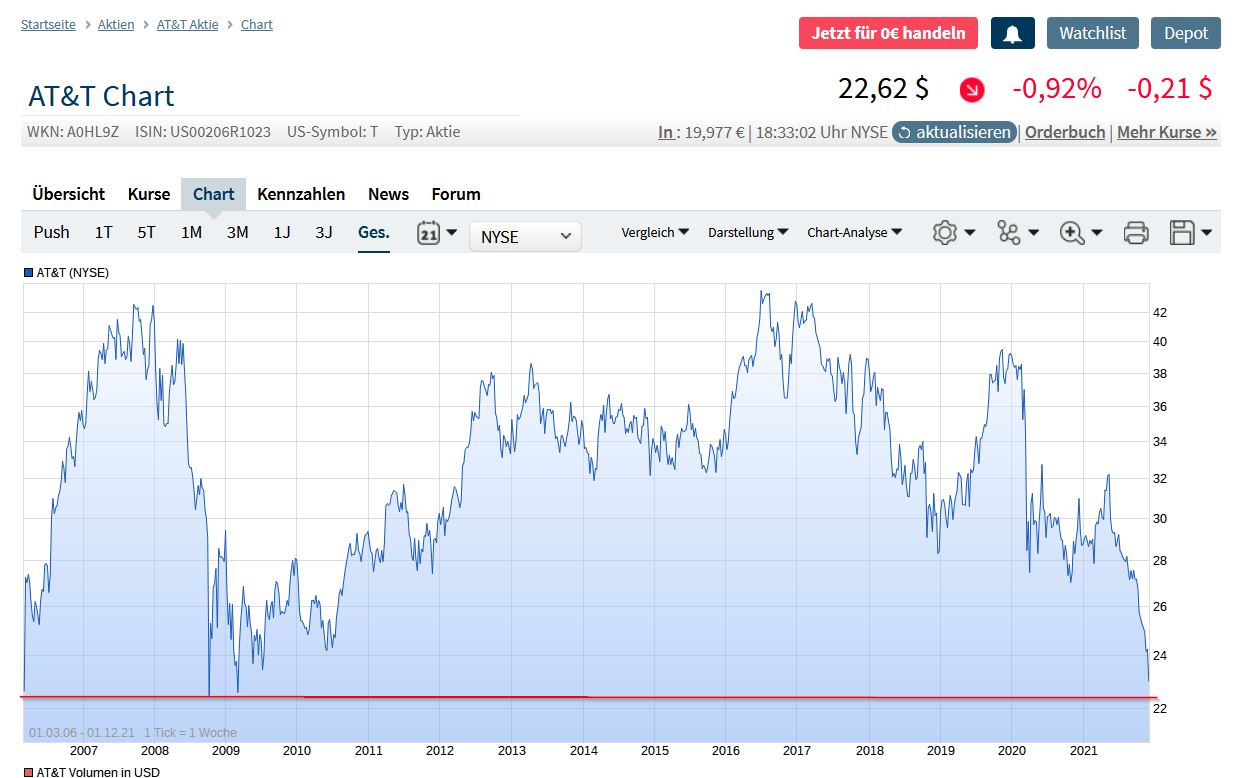Click the Chart breadcrumb link
The width and height of the screenshot is (1242, 778).
click(257, 24)
